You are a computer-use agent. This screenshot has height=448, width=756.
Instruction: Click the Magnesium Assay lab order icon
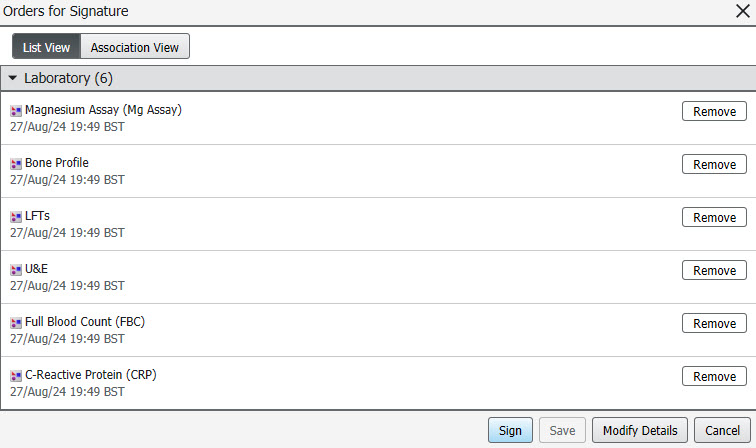click(16, 111)
